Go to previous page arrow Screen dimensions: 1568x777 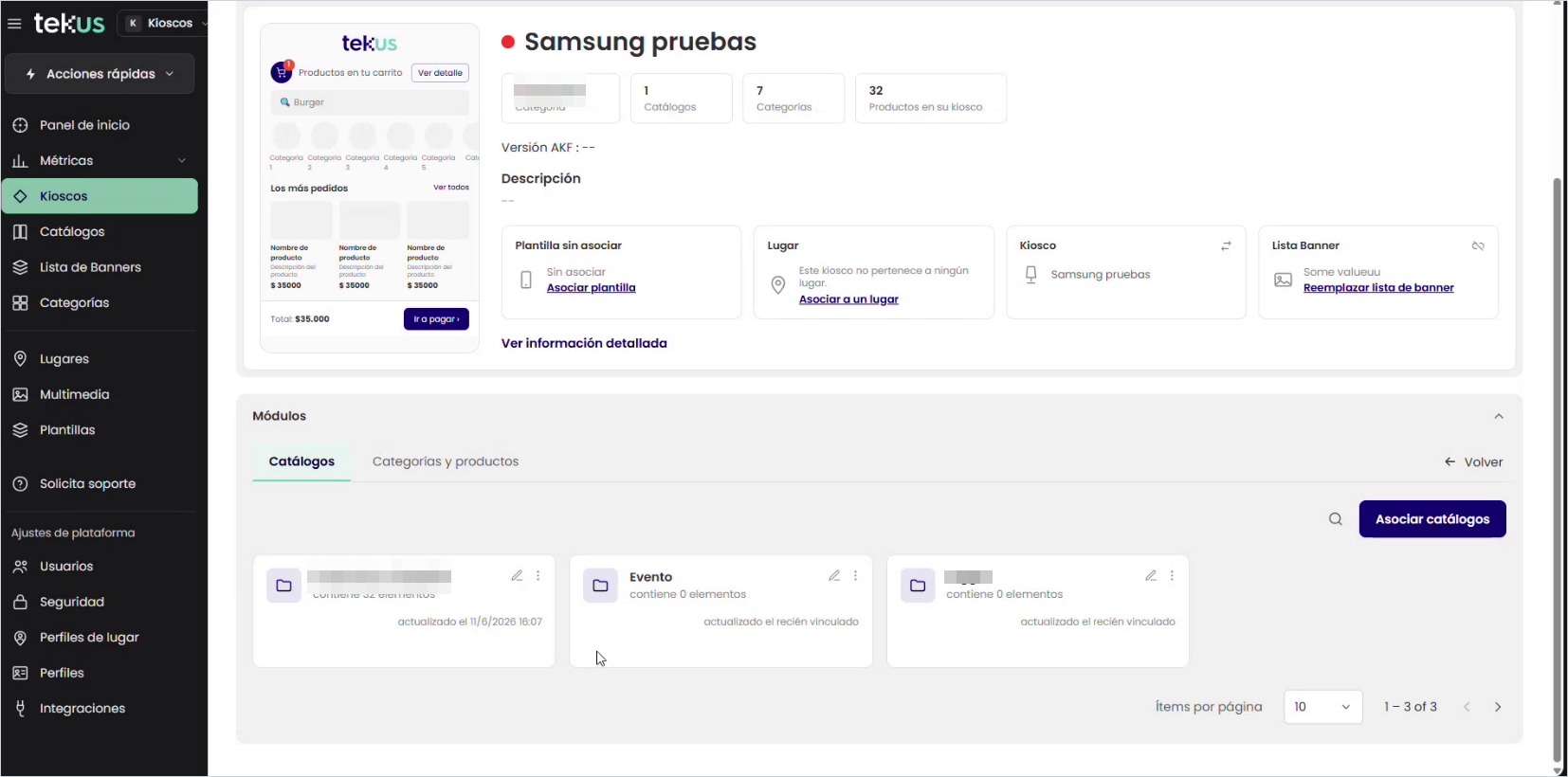(1467, 707)
